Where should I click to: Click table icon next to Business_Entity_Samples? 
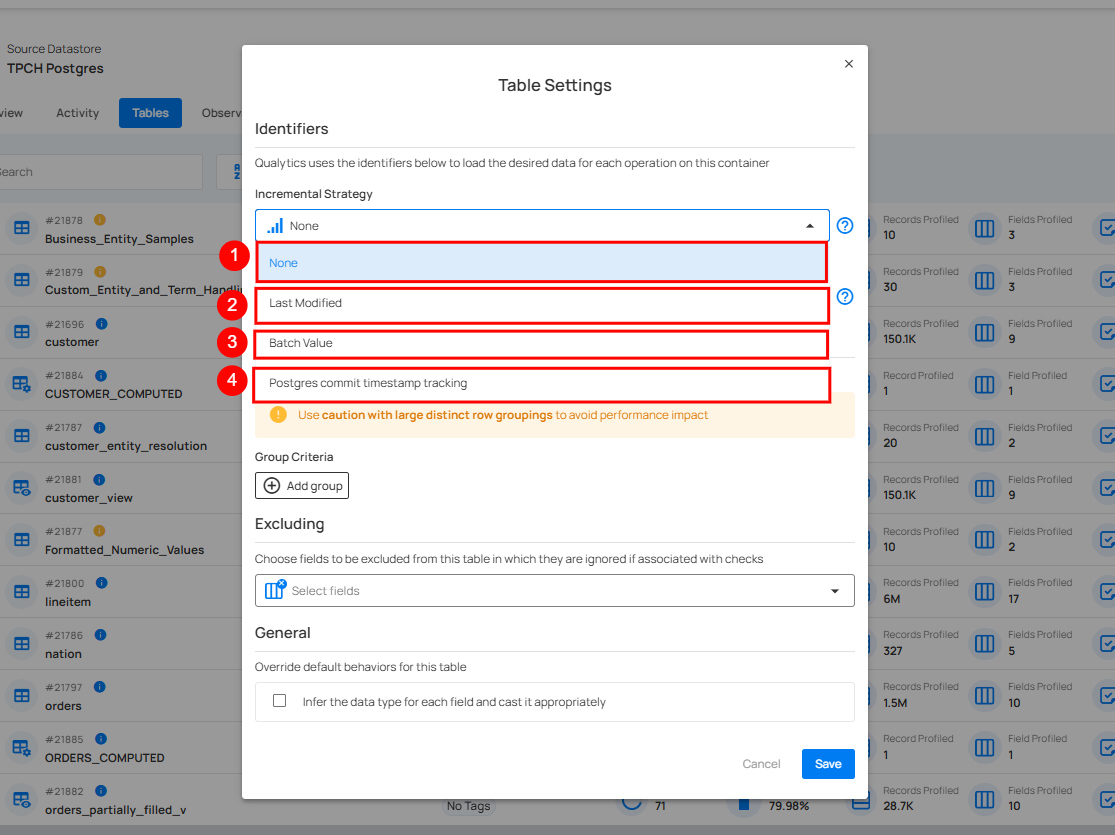[21, 229]
